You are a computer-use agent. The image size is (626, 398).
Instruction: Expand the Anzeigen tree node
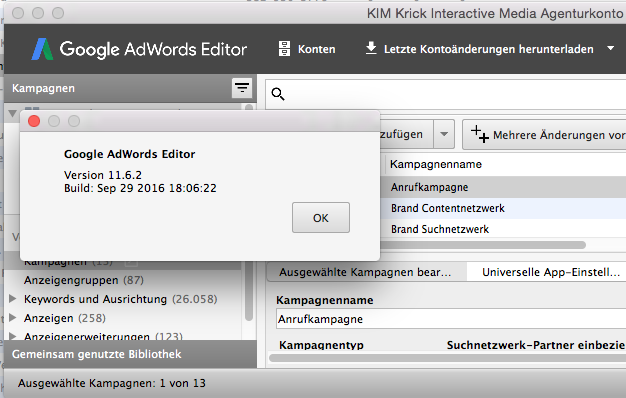(x=13, y=317)
